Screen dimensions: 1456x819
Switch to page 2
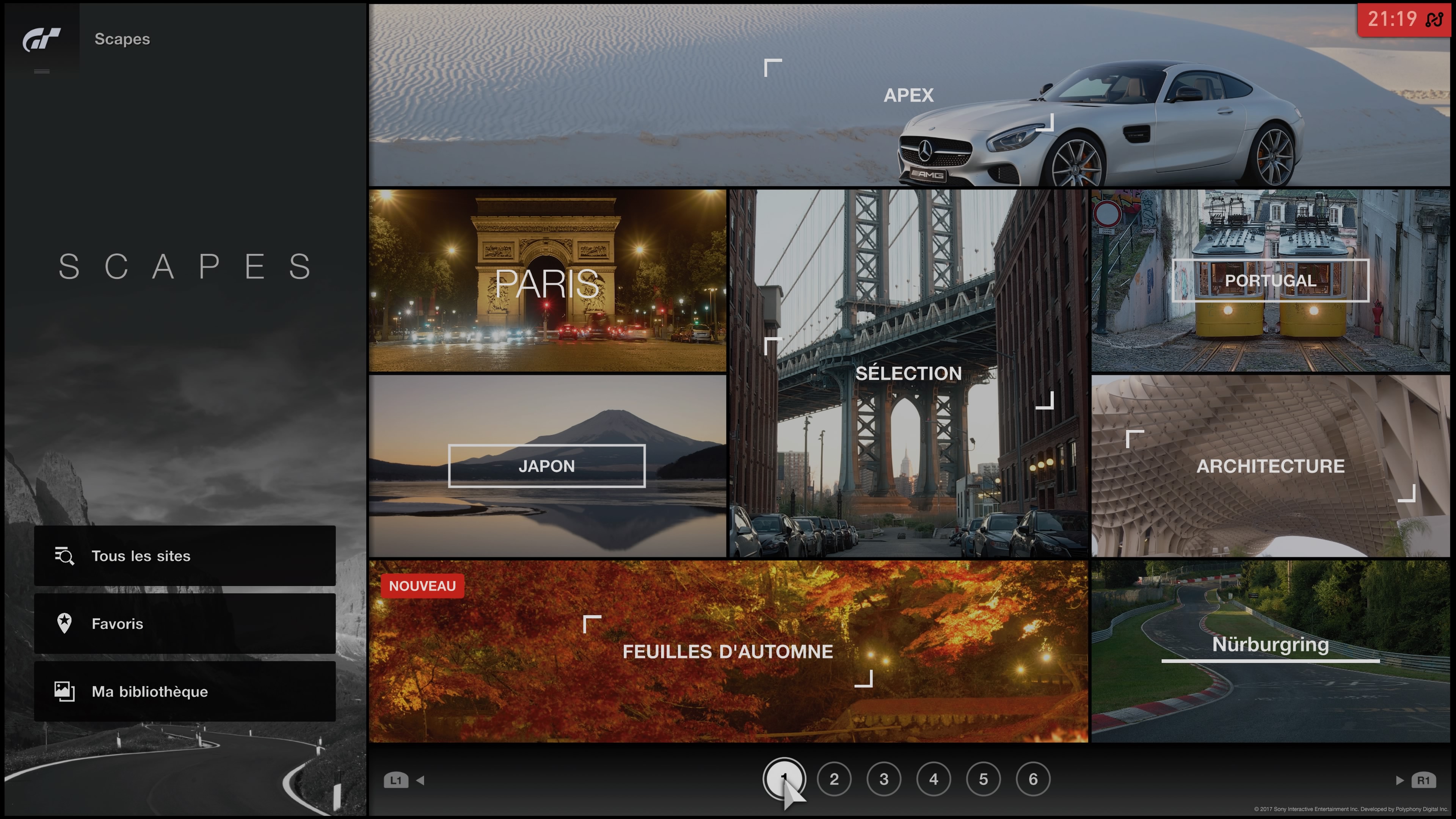click(834, 779)
